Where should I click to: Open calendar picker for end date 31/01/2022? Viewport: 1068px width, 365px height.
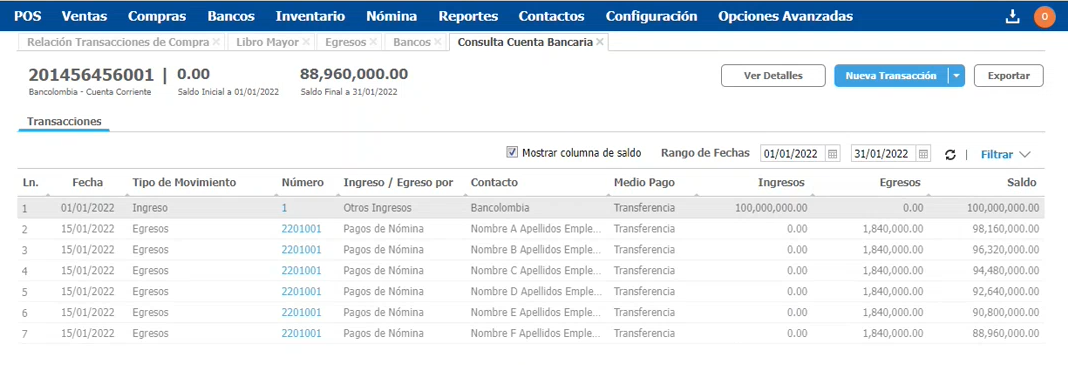[x=924, y=154]
